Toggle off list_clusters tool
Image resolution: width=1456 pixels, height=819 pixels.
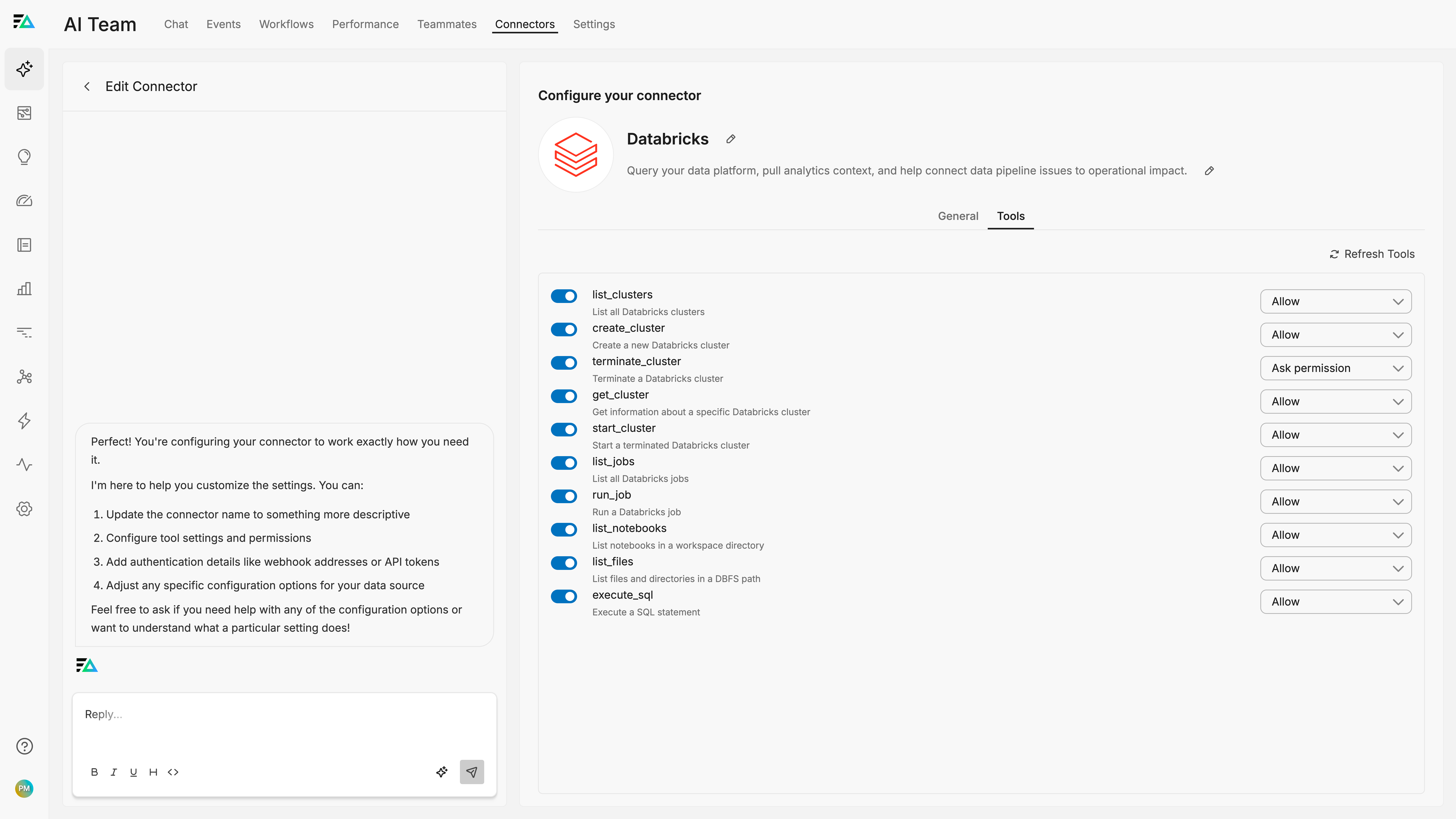[564, 296]
